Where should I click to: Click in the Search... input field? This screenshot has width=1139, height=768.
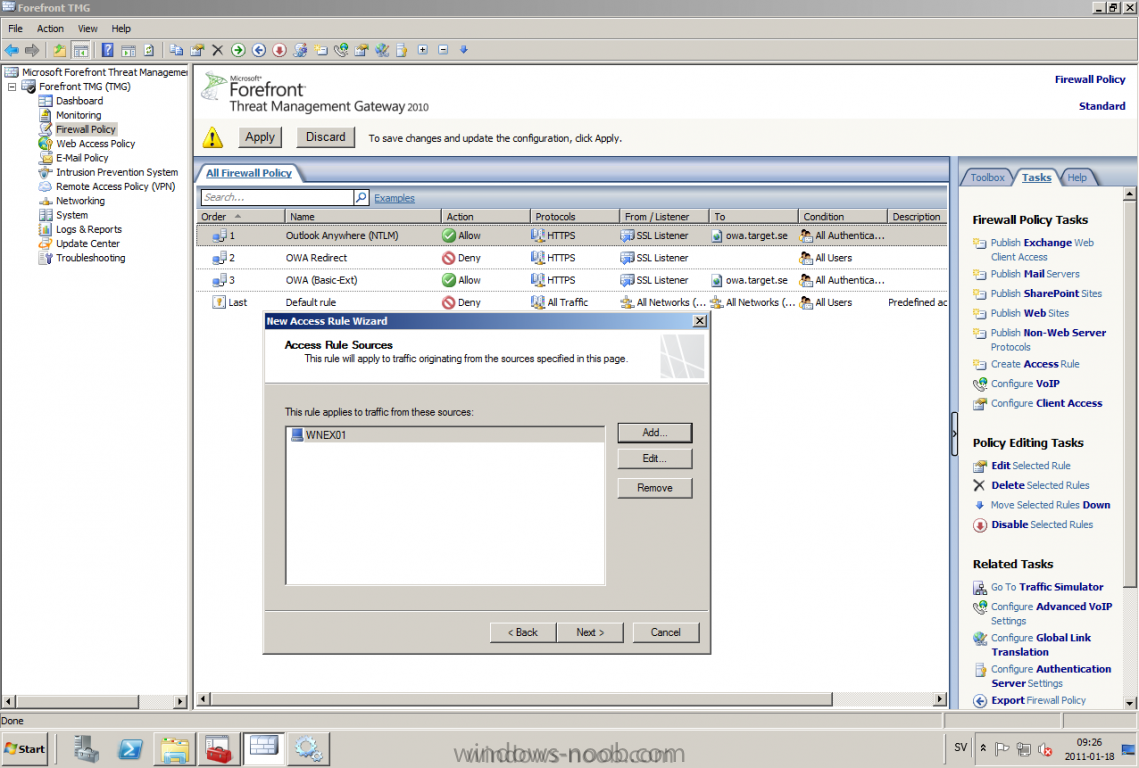tap(277, 198)
